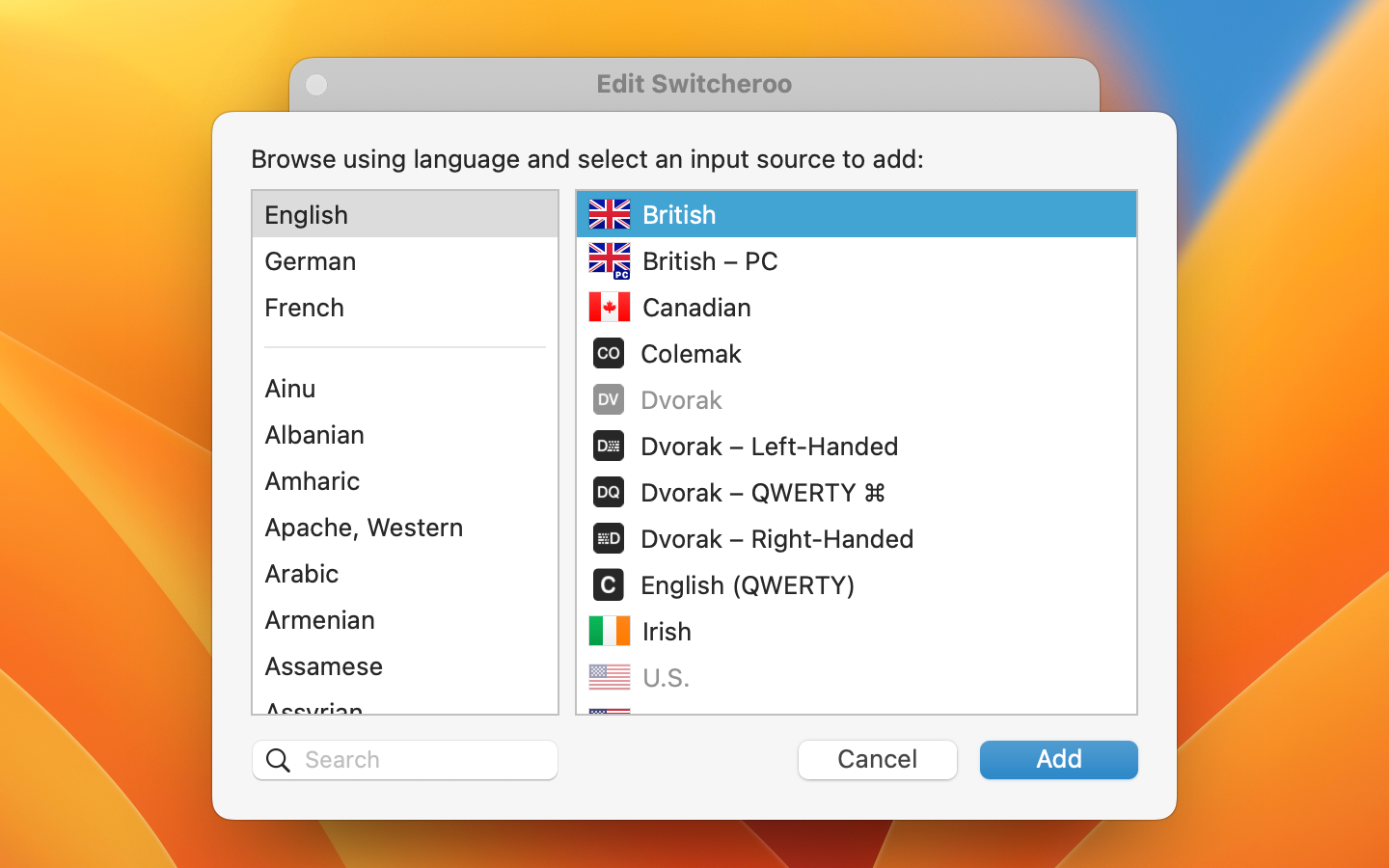
Task: Select English in language list
Action: pyautogui.click(x=405, y=214)
